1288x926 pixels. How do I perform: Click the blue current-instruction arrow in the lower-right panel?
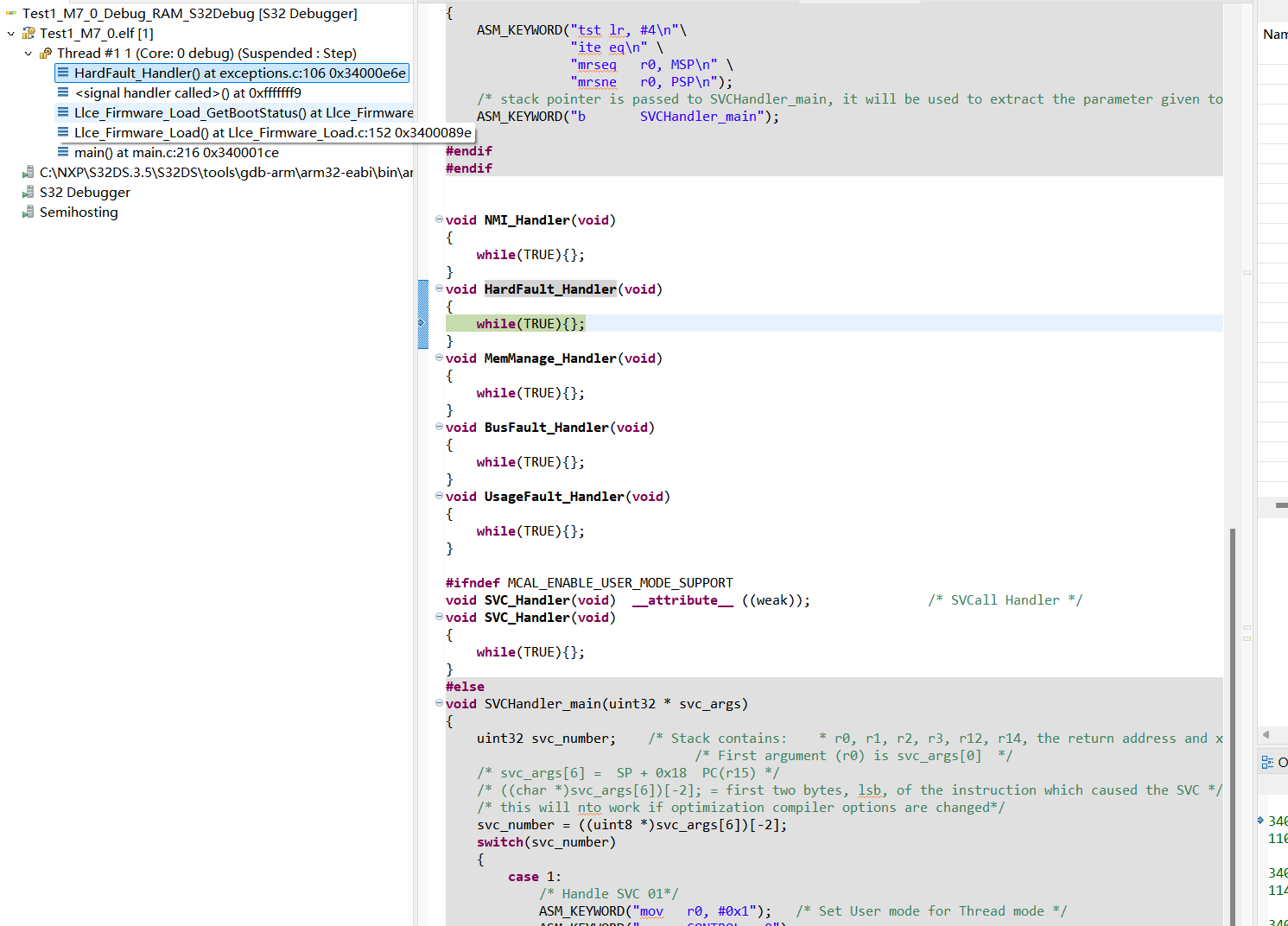coord(1261,820)
